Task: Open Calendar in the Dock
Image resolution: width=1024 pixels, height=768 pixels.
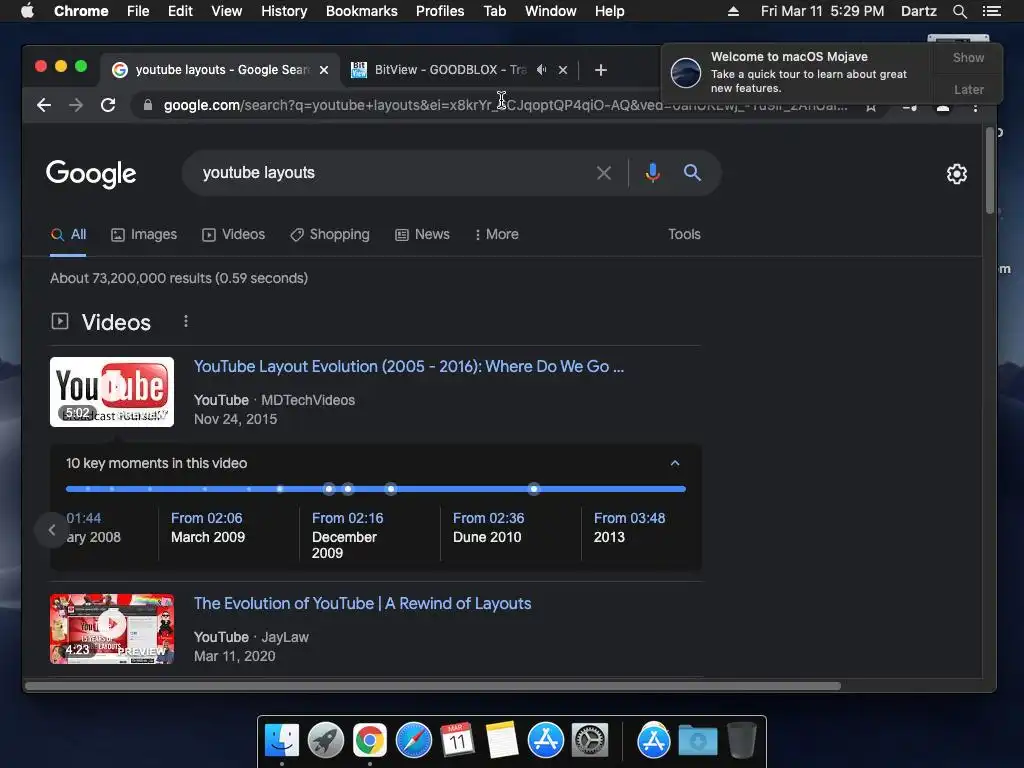Action: pos(457,741)
